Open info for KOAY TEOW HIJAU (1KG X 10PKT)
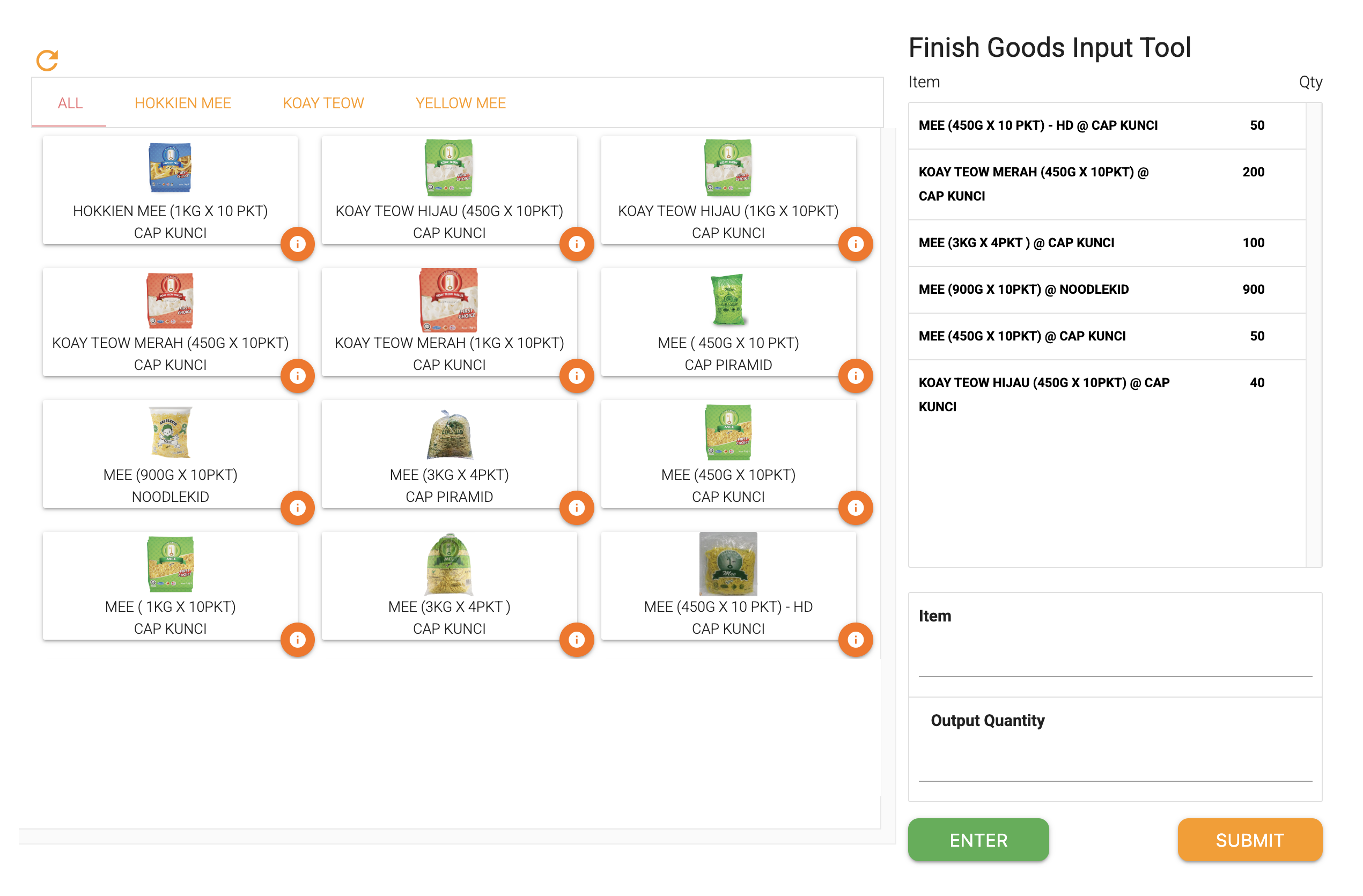The height and width of the screenshot is (896, 1363). [855, 244]
